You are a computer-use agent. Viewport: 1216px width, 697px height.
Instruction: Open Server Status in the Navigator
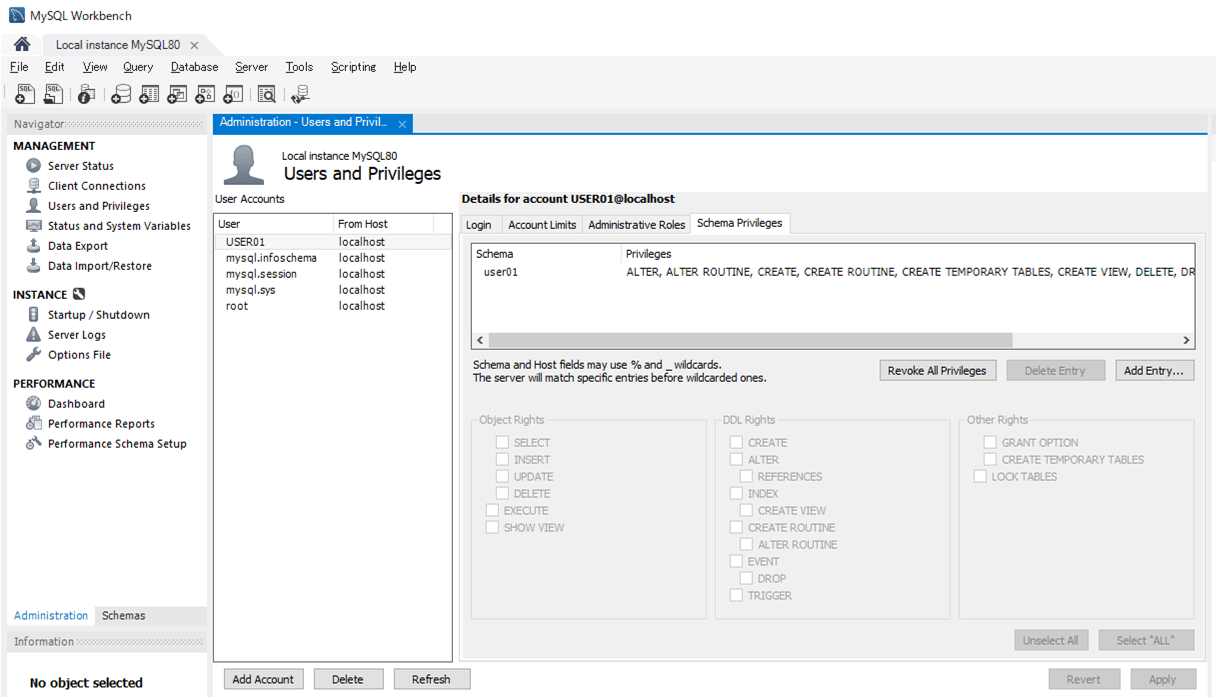(x=80, y=166)
